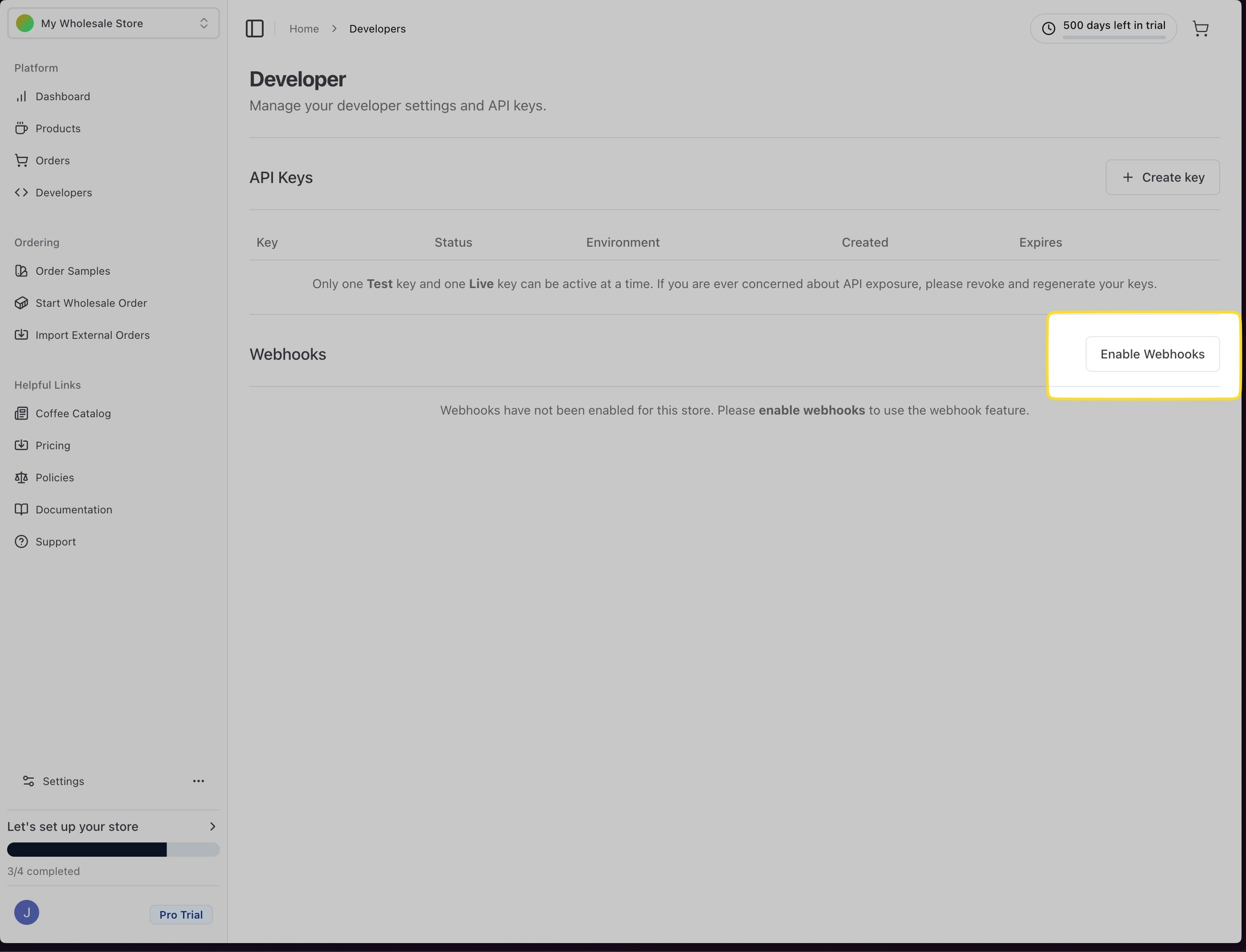Image resolution: width=1246 pixels, height=952 pixels.
Task: Open the Settings three-dot menu
Action: [x=198, y=781]
